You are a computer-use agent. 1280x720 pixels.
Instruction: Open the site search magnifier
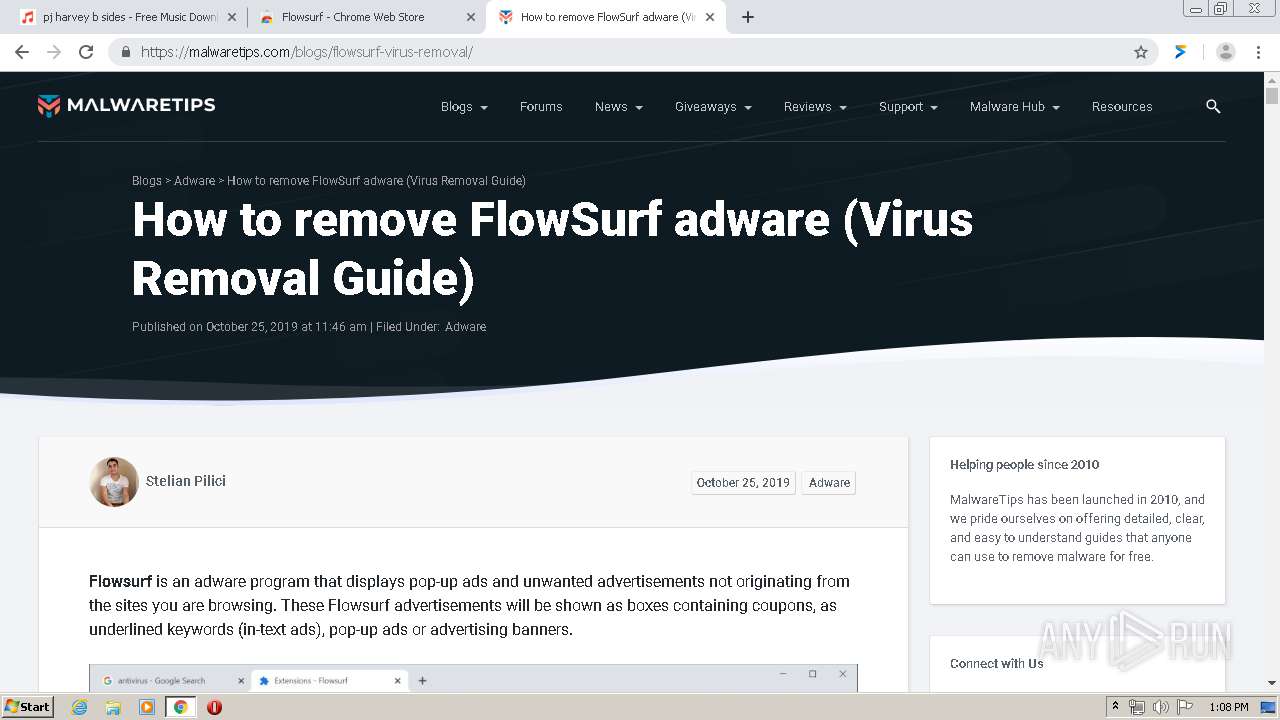(1213, 106)
